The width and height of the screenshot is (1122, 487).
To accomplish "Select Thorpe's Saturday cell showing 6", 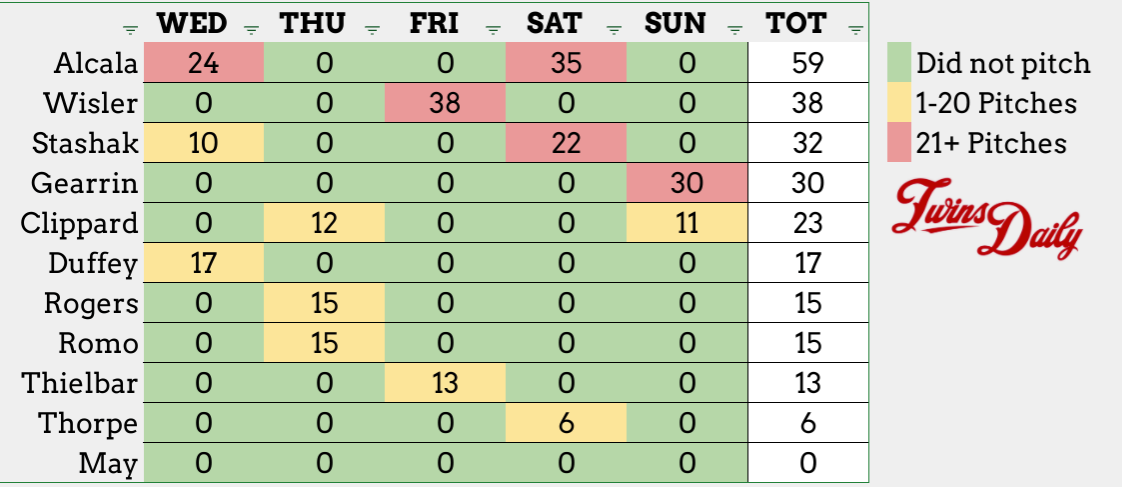I will (x=566, y=423).
